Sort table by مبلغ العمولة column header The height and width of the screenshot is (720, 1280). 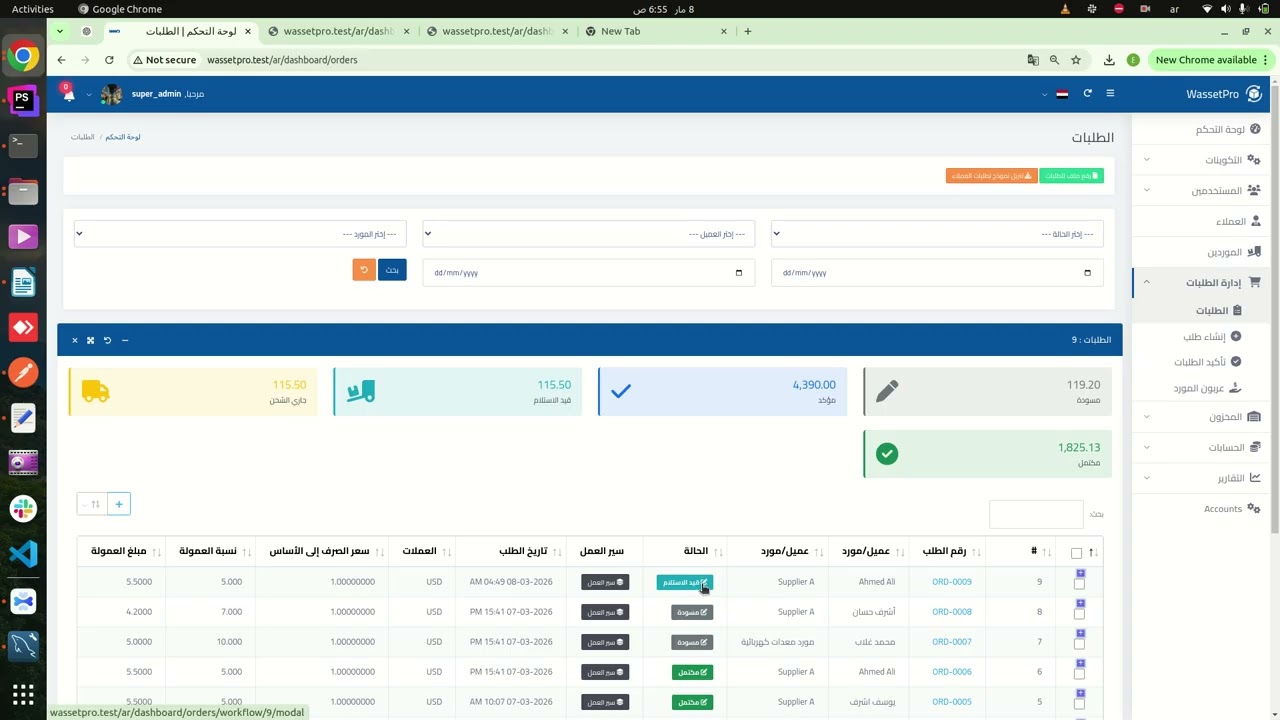pyautogui.click(x=121, y=551)
